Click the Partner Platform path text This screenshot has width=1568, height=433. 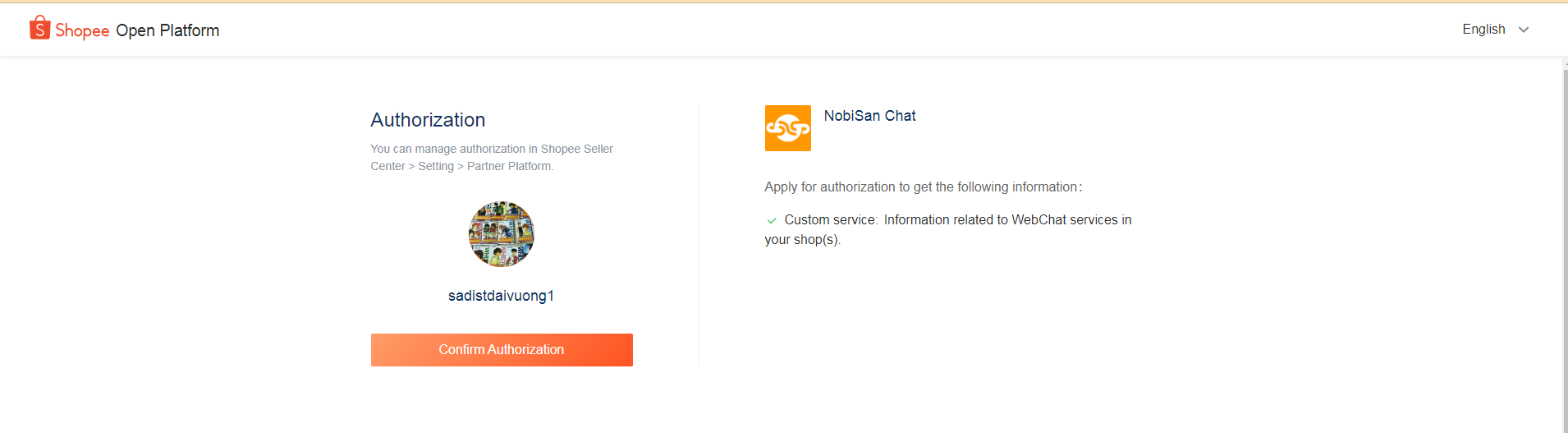[x=510, y=166]
